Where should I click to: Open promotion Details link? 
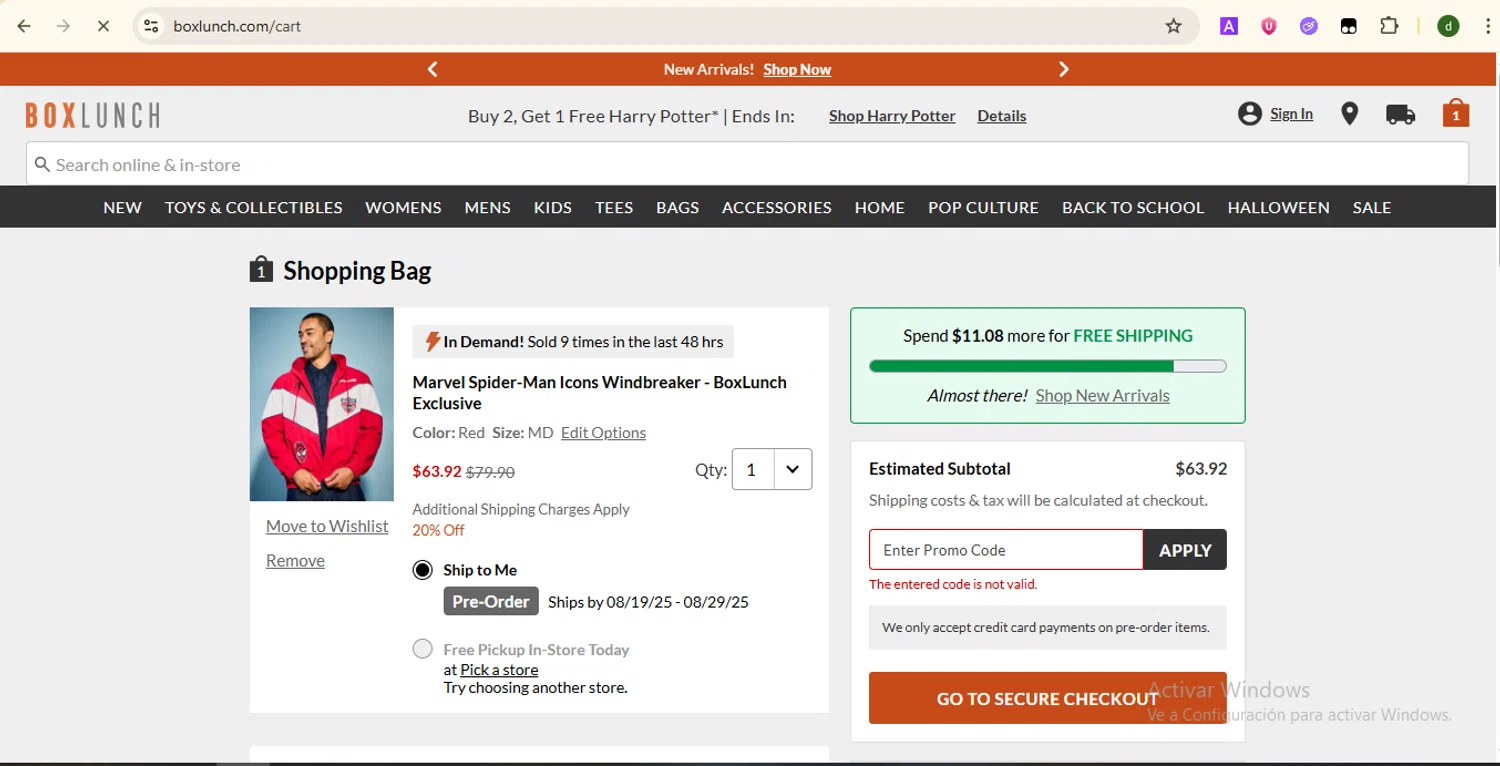tap(1002, 116)
